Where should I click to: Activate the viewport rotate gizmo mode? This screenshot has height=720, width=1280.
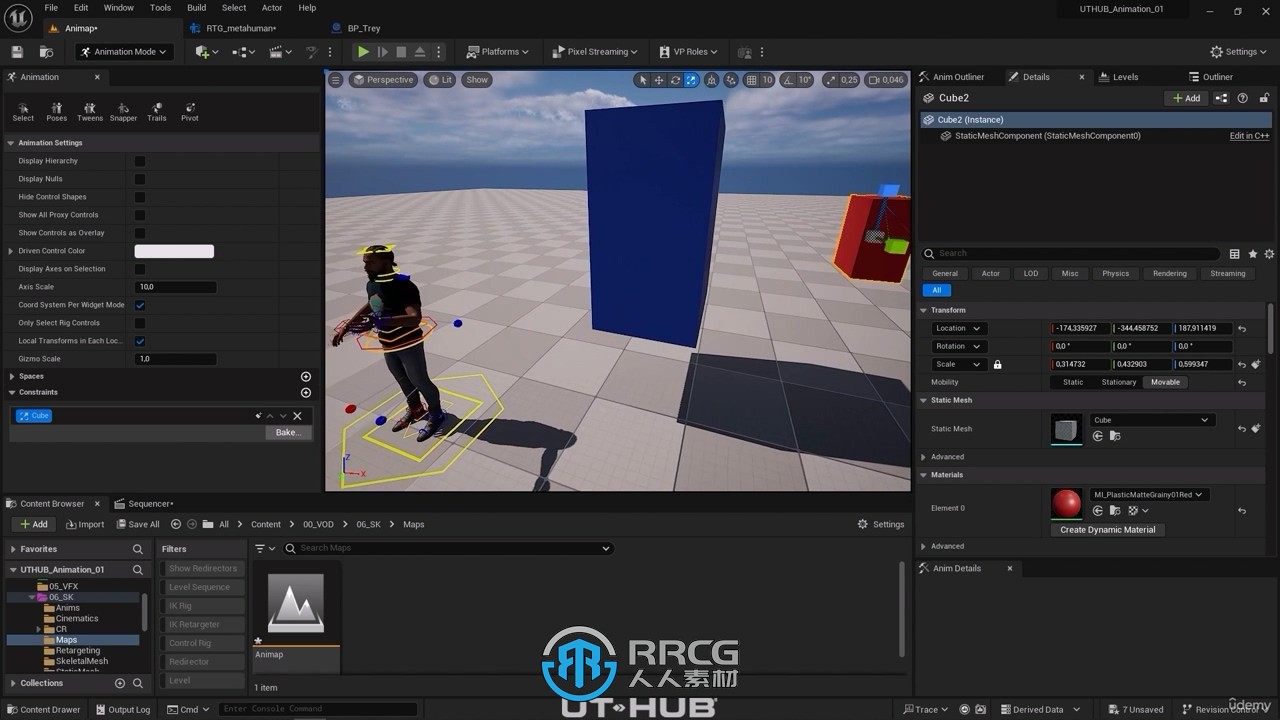coord(675,80)
